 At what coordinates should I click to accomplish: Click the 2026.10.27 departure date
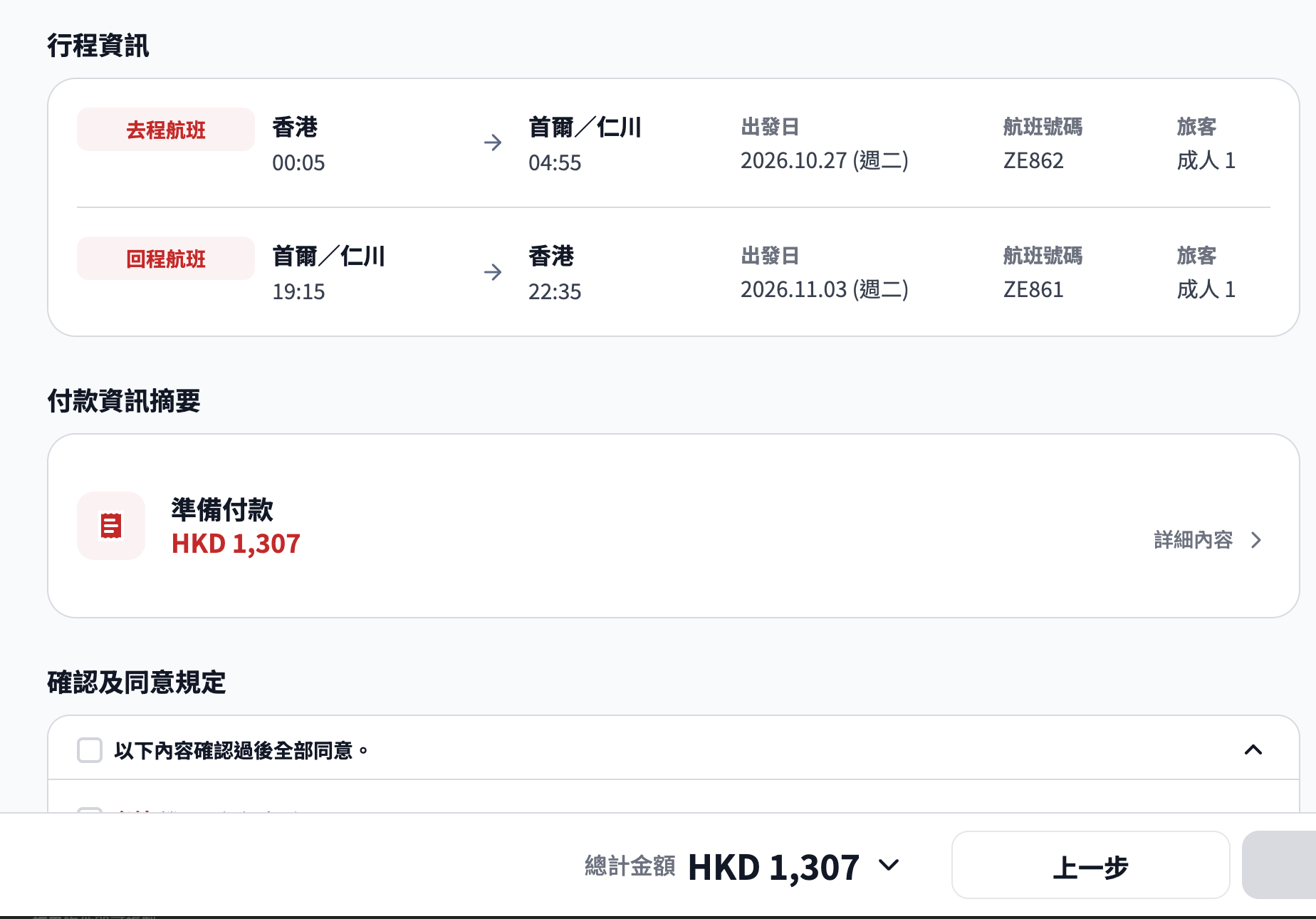(x=825, y=161)
